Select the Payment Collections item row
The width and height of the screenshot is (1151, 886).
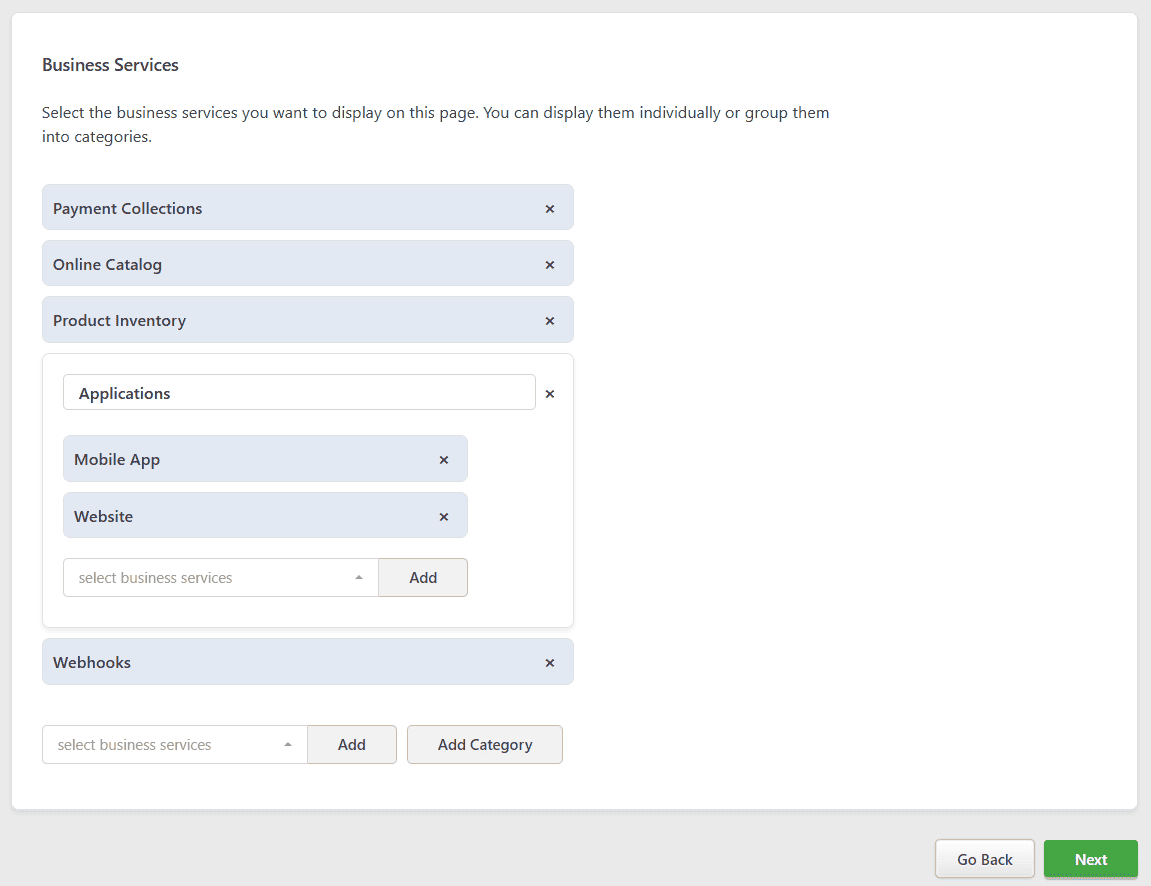280,208
